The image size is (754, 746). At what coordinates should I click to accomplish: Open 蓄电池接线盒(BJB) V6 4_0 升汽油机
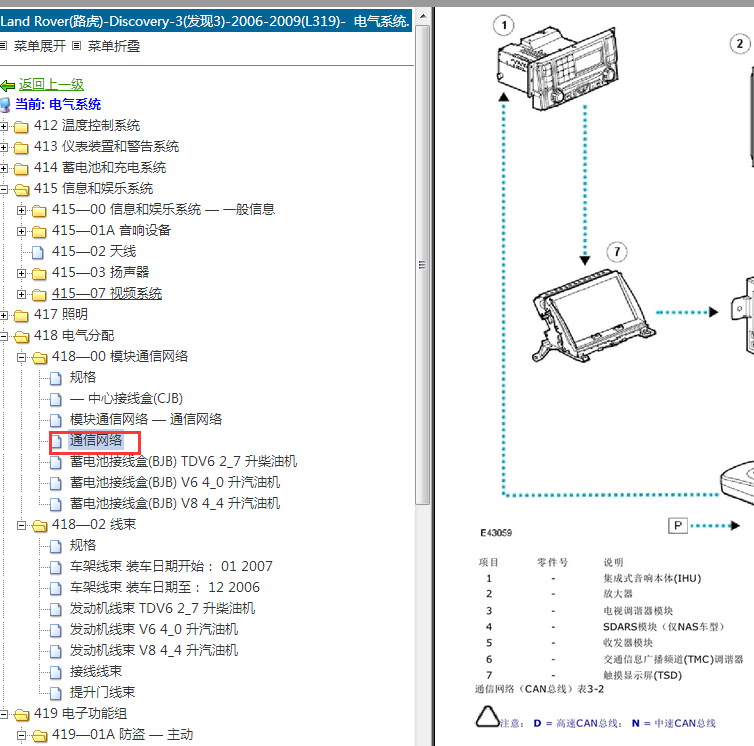tap(175, 482)
